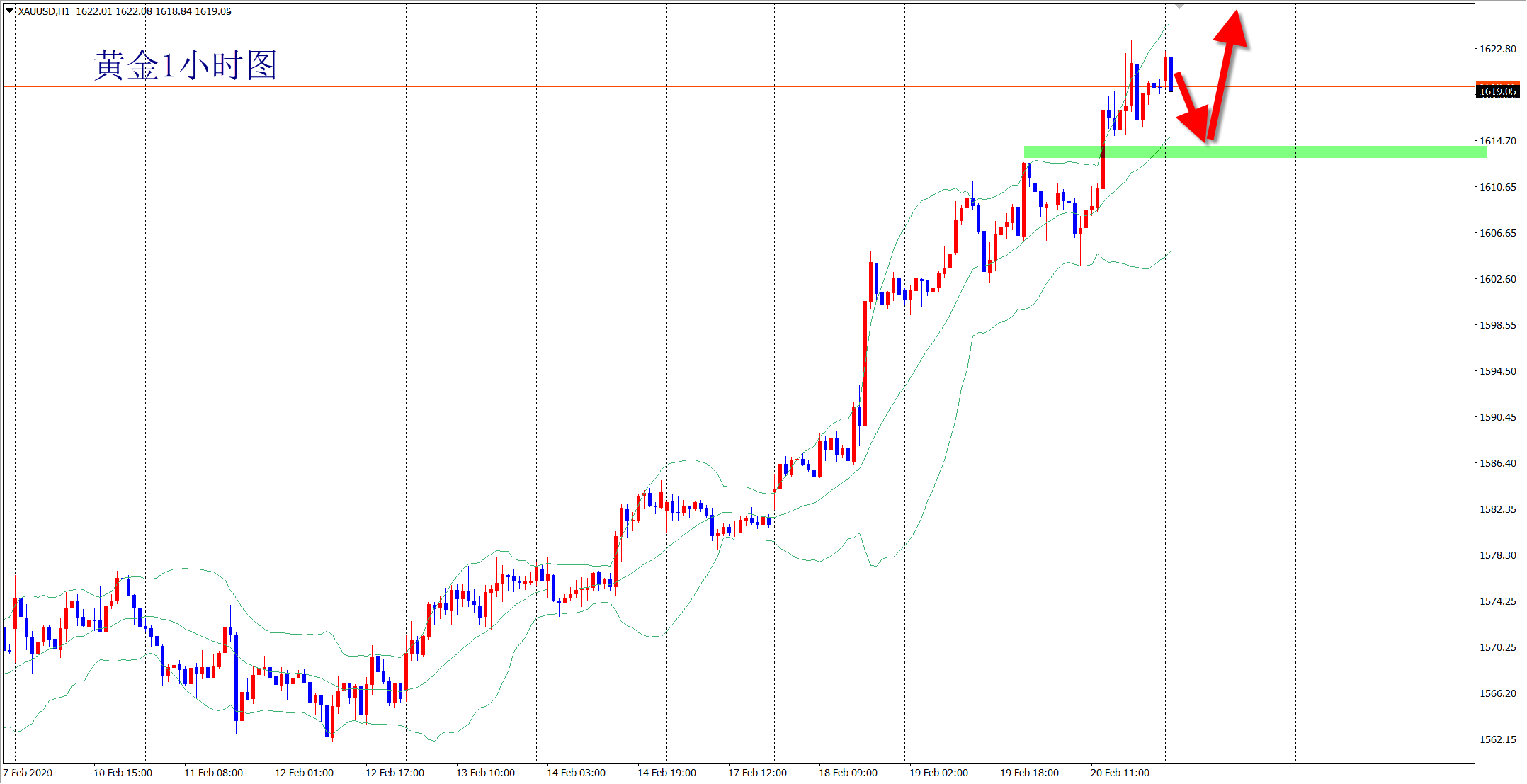Click the 1614.70 price scale label
Screen dimensions: 1527x784
point(1497,141)
